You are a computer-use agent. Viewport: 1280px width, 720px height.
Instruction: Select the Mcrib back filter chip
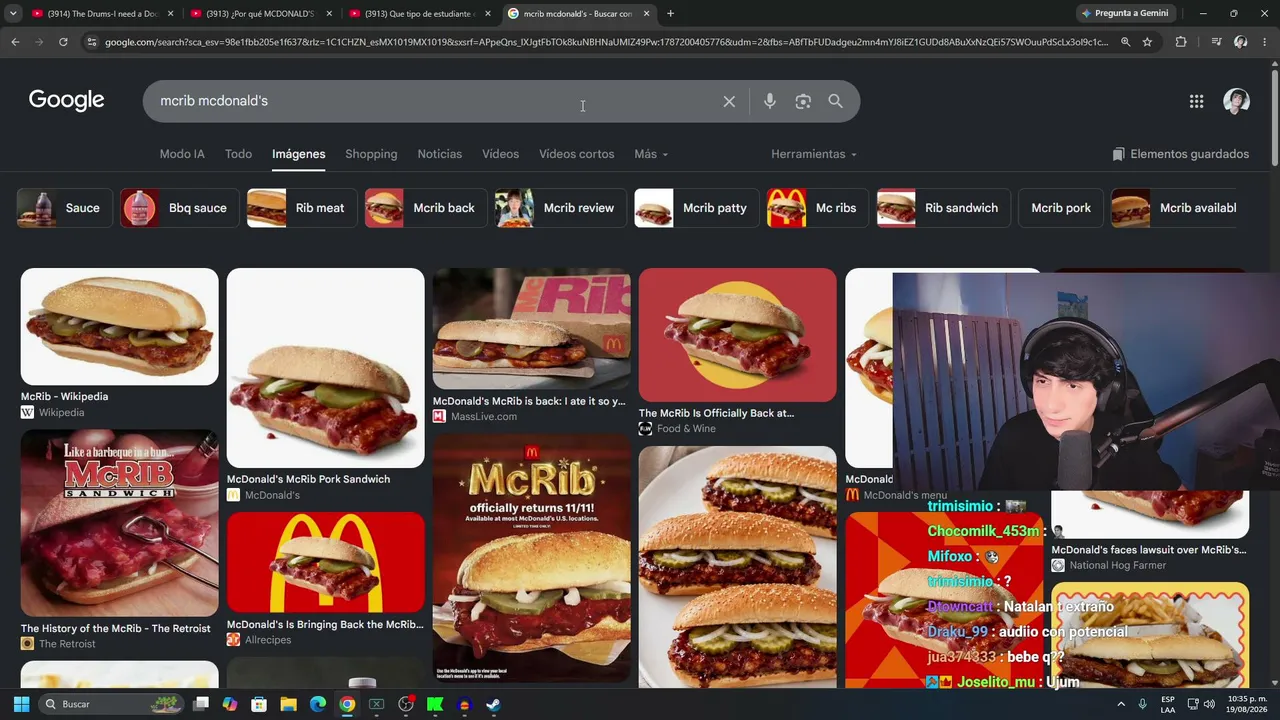[425, 208]
